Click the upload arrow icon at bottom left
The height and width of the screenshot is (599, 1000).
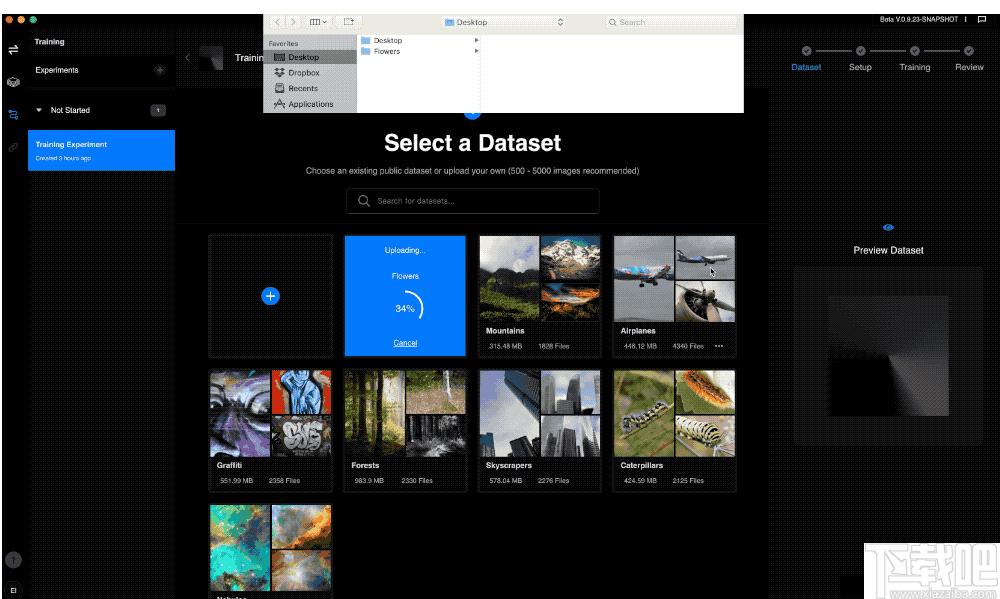[x=13, y=560]
